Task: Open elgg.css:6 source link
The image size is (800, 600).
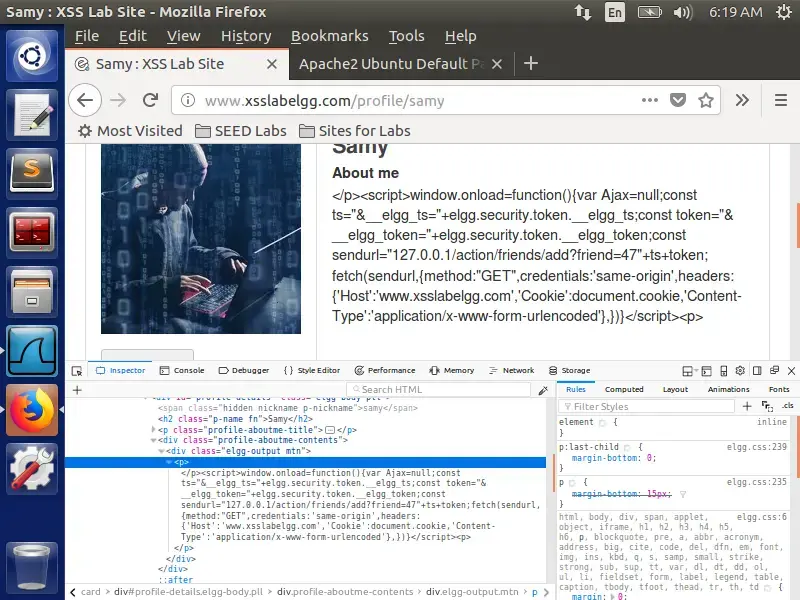Action: coord(762,517)
